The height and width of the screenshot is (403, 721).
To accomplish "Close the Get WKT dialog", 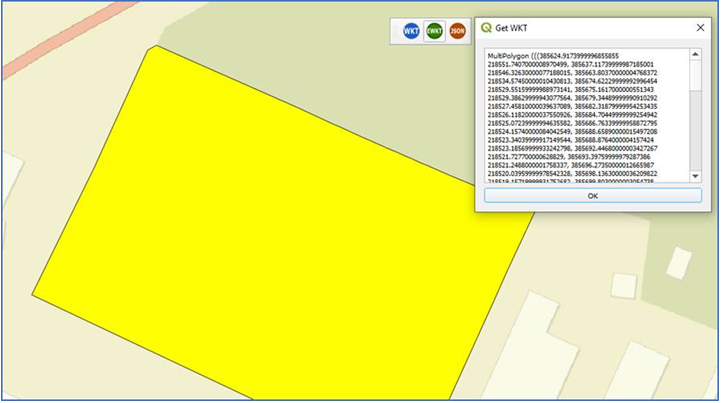I will click(700, 28).
